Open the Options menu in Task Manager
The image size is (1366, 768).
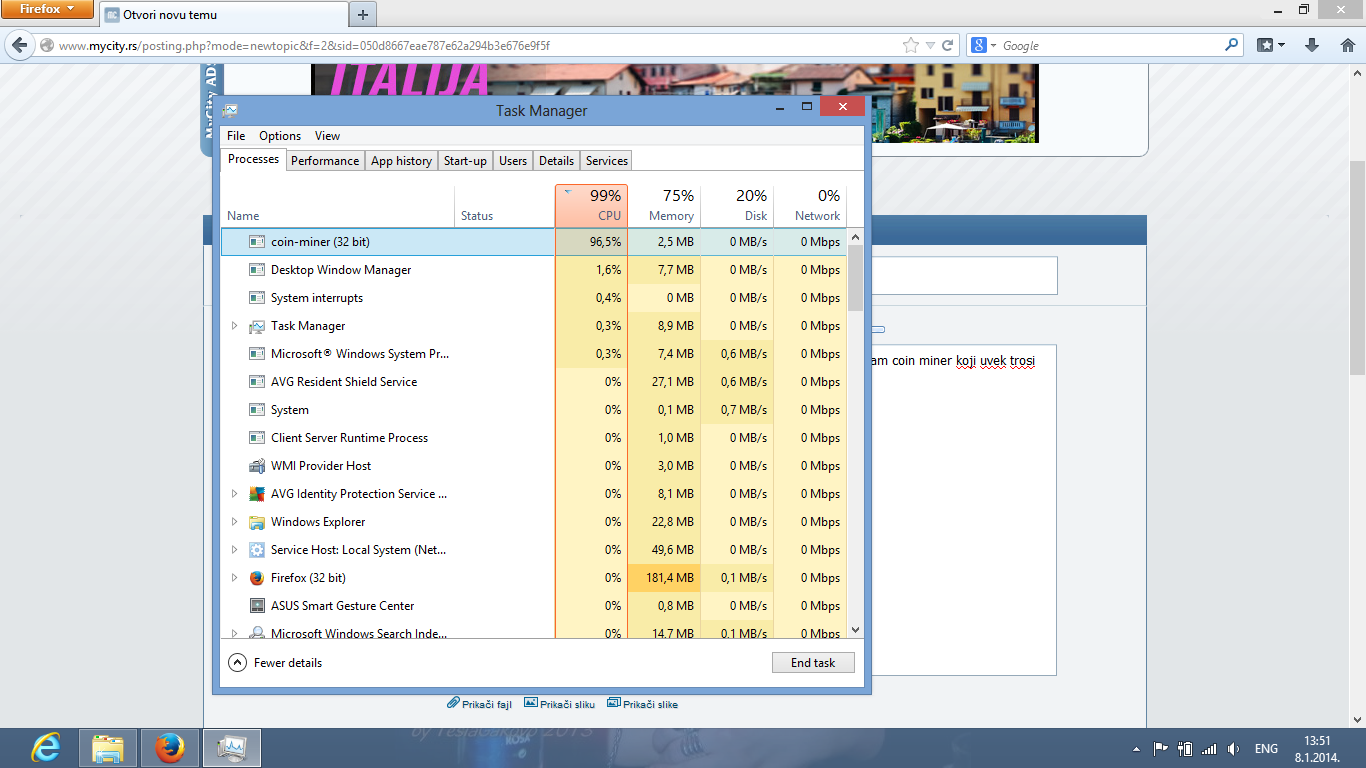click(x=280, y=136)
